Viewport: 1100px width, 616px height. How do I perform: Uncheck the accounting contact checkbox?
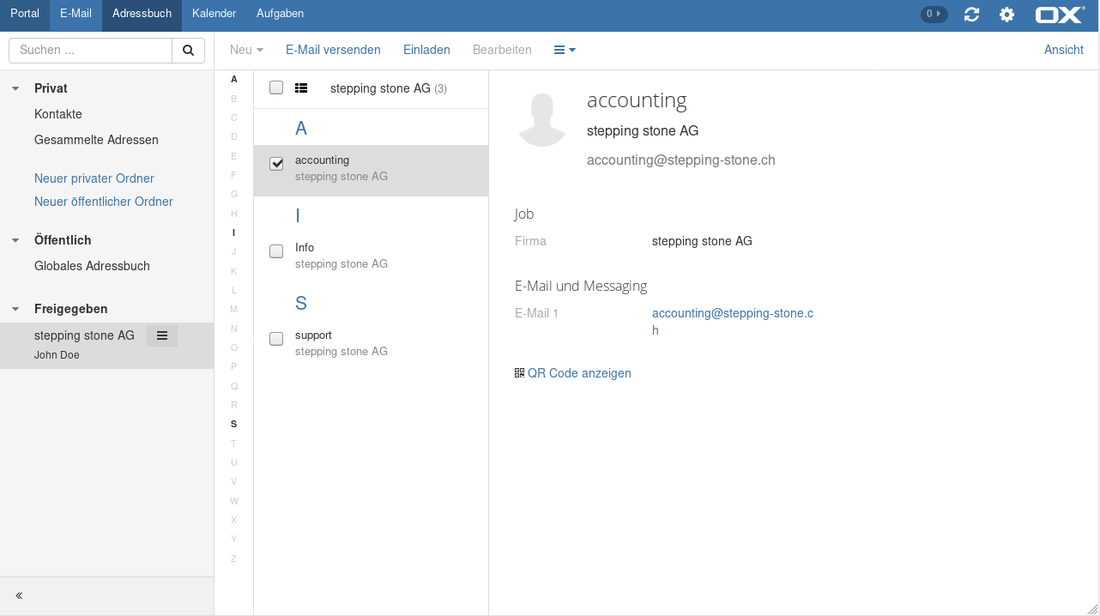[x=277, y=163]
